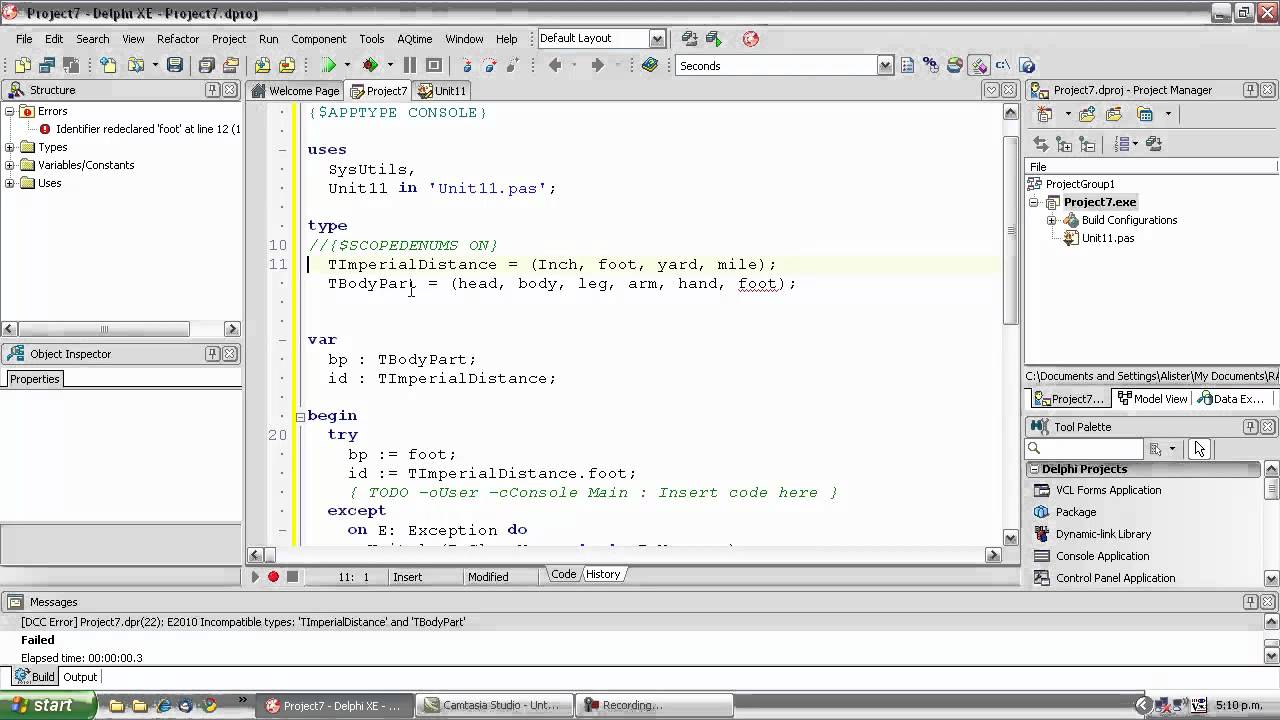Click the Tool Palette search field

(1084, 449)
